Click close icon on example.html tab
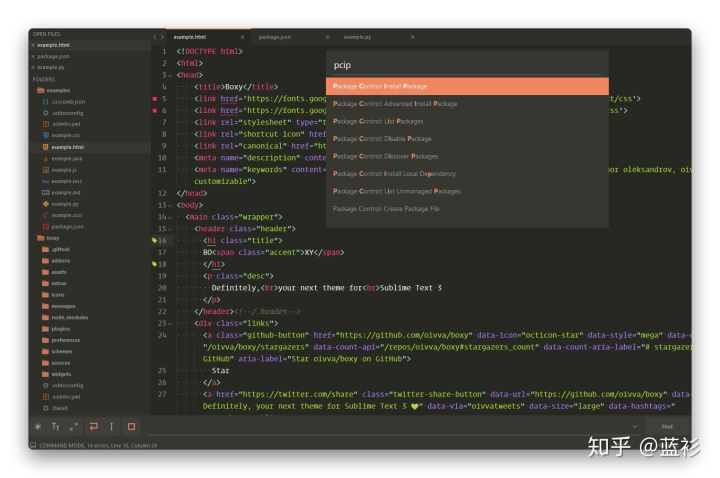Viewport: 720px width, 478px height. click(241, 37)
